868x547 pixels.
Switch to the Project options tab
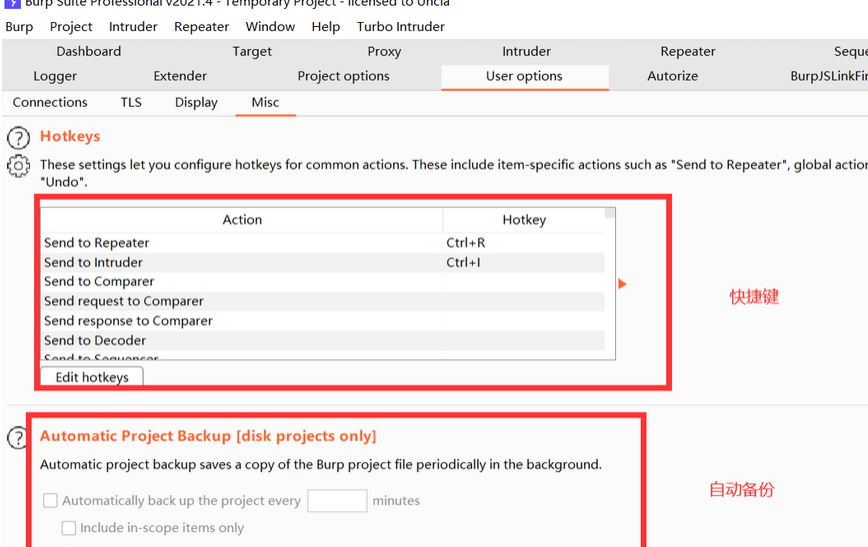coord(343,76)
